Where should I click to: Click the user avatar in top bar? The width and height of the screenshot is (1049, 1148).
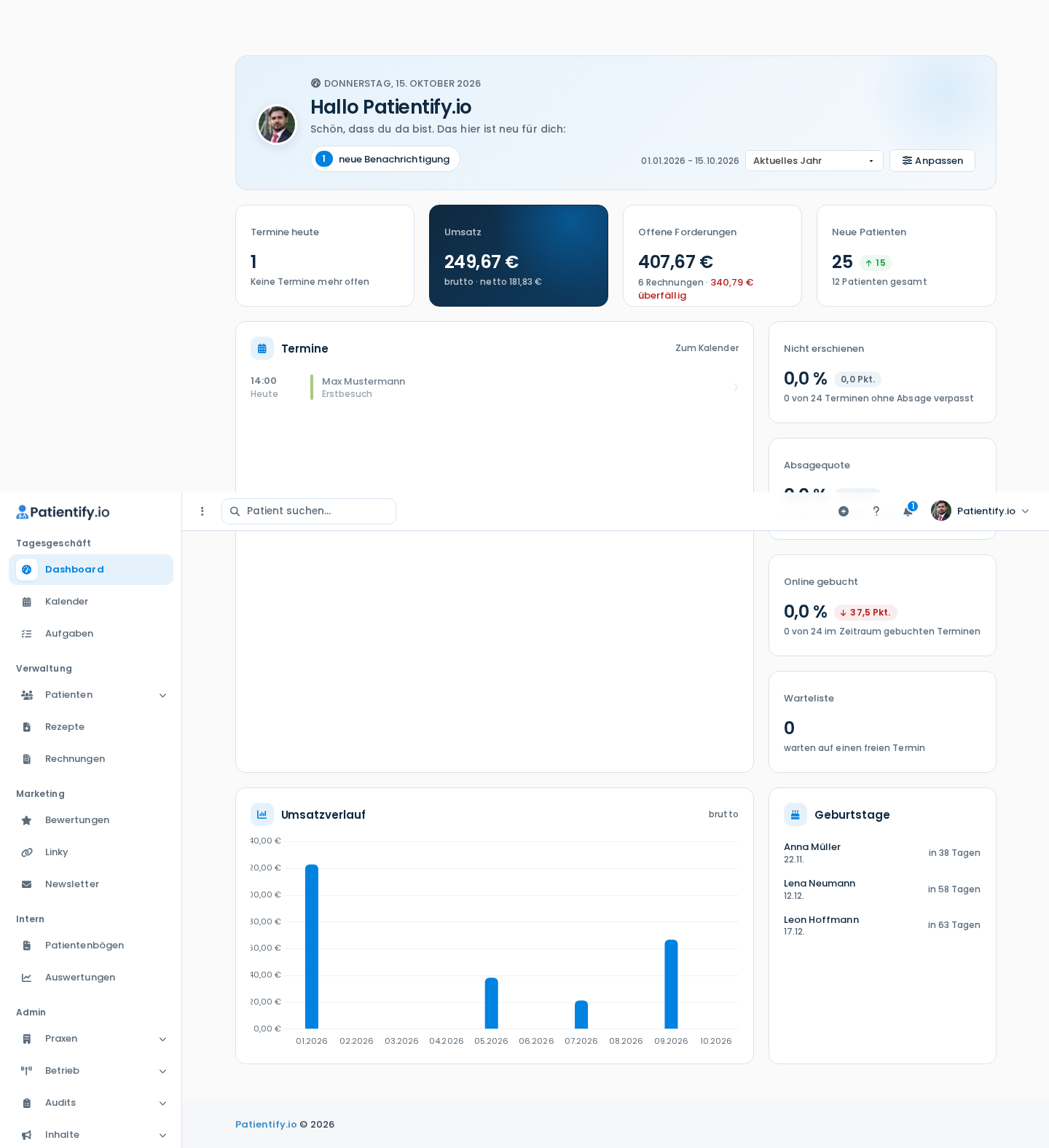941,511
